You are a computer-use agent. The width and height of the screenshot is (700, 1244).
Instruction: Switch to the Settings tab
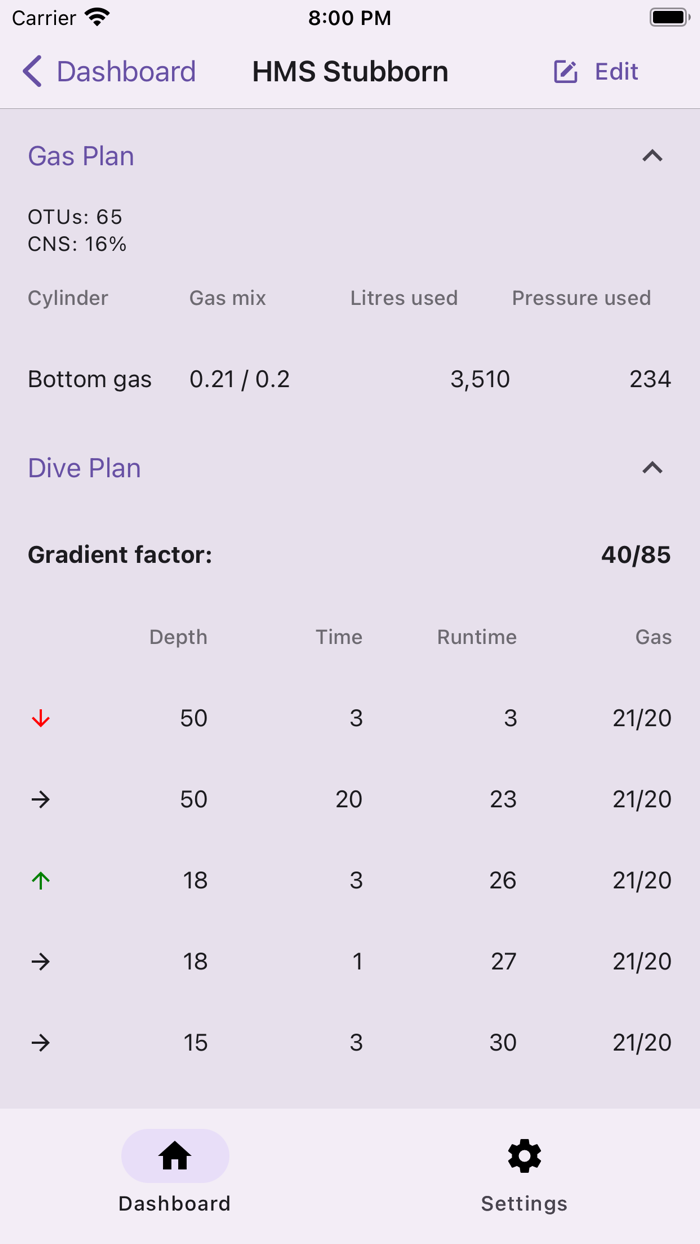coord(524,1175)
